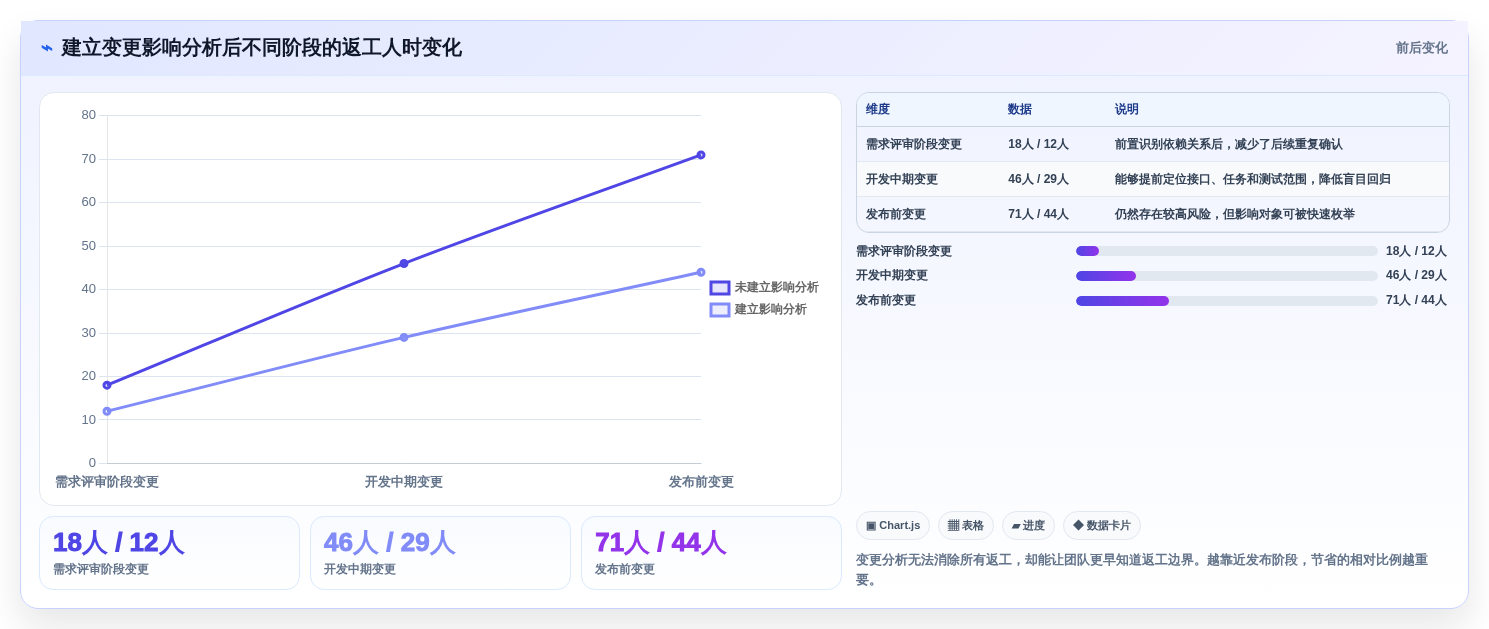
Task: Click 46人 / 29人 value beside progress bar
Action: pos(1416,276)
